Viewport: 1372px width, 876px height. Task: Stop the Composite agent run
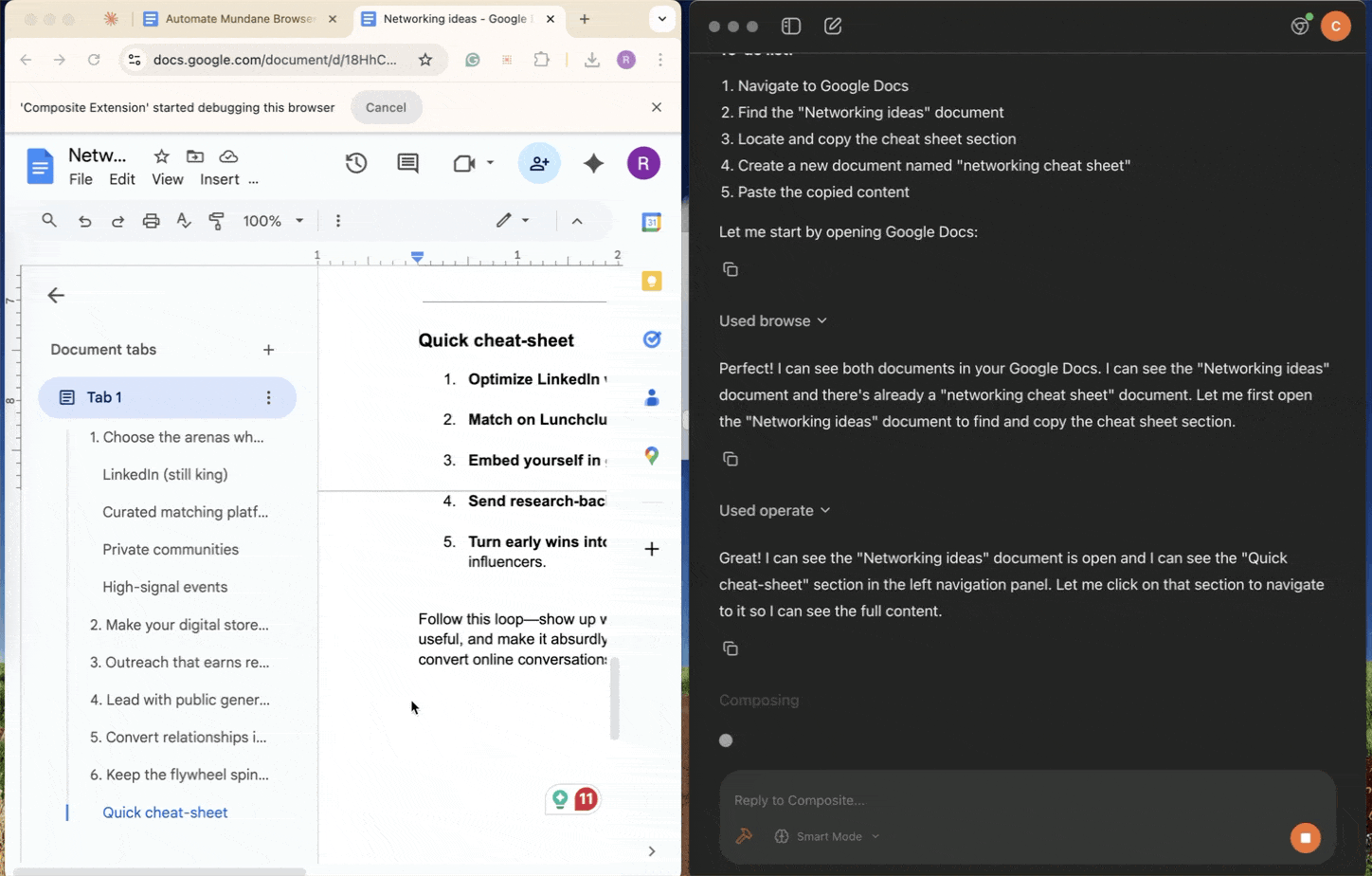1305,838
